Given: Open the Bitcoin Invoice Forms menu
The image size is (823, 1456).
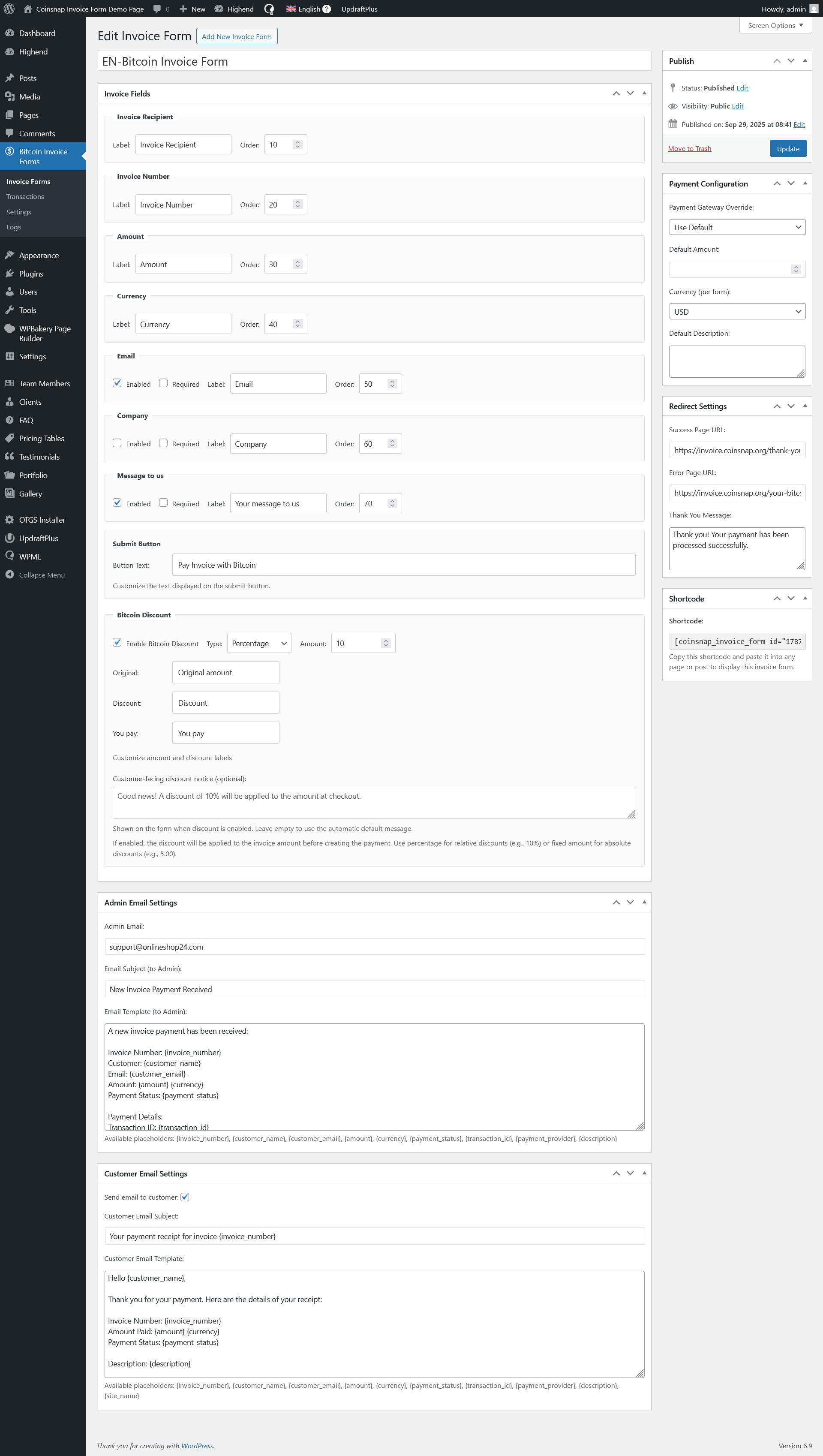Looking at the screenshot, I should pyautogui.click(x=43, y=156).
